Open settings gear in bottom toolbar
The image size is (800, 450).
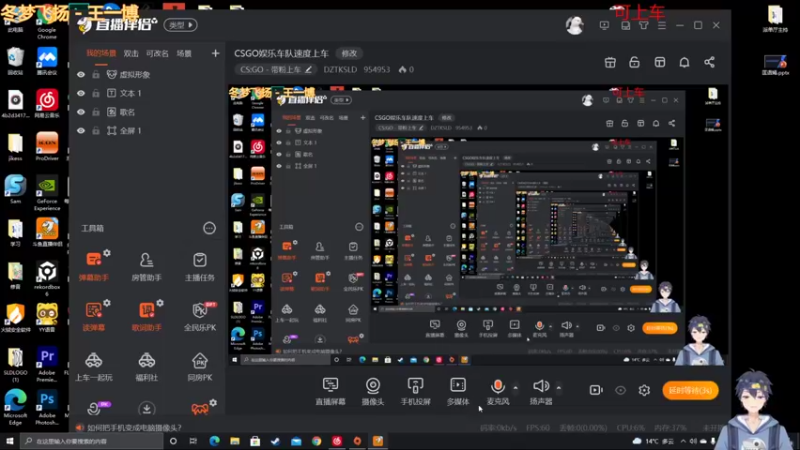point(644,390)
